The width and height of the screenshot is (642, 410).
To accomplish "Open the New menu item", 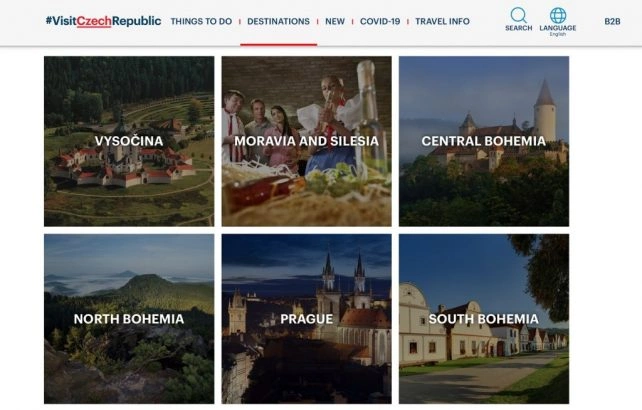I will (x=335, y=21).
